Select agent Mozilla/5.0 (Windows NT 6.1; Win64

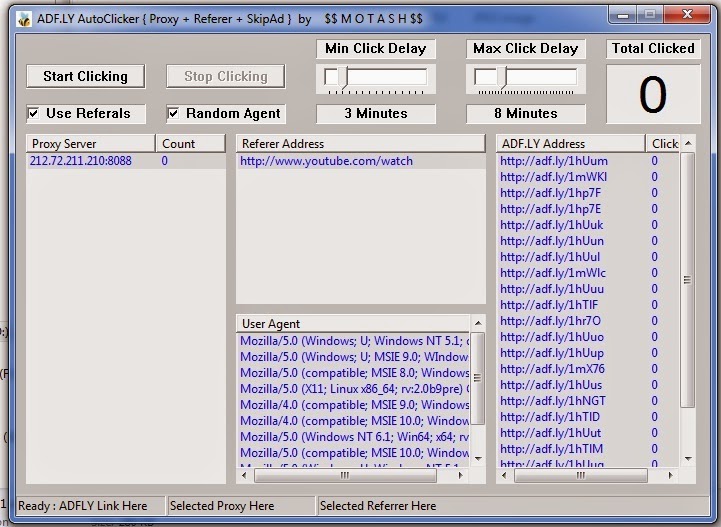354,436
